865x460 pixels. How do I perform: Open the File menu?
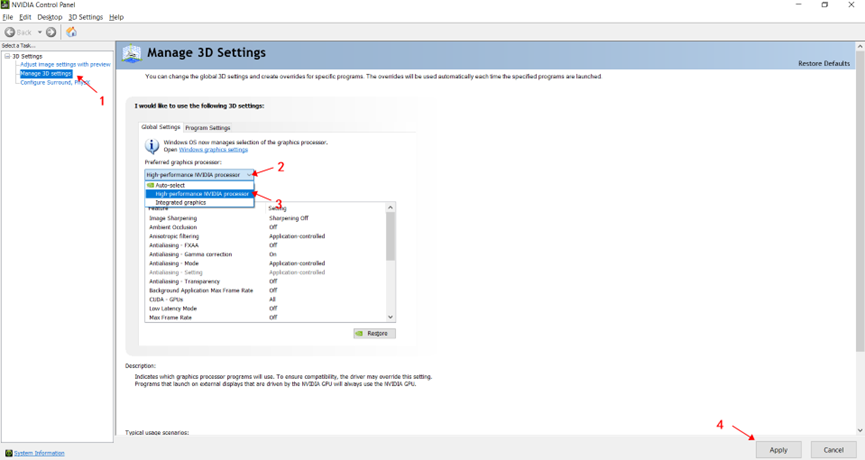(x=8, y=17)
